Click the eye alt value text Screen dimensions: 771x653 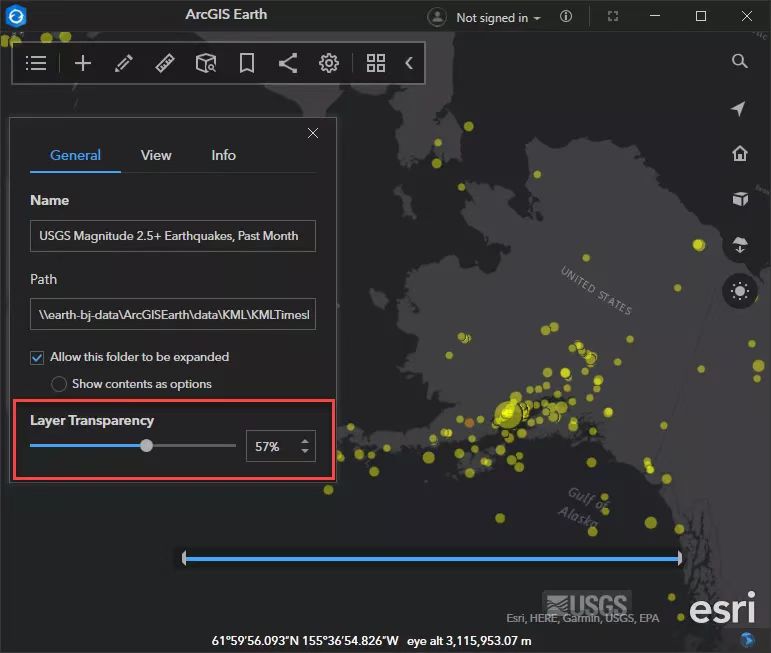point(469,641)
